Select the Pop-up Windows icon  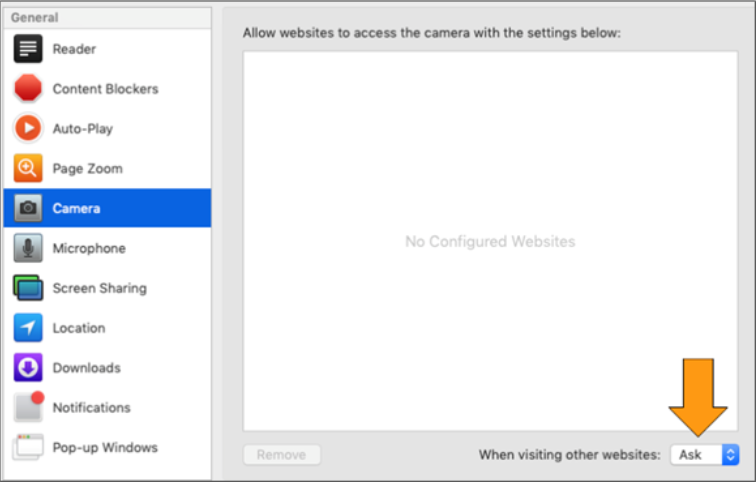pos(28,447)
